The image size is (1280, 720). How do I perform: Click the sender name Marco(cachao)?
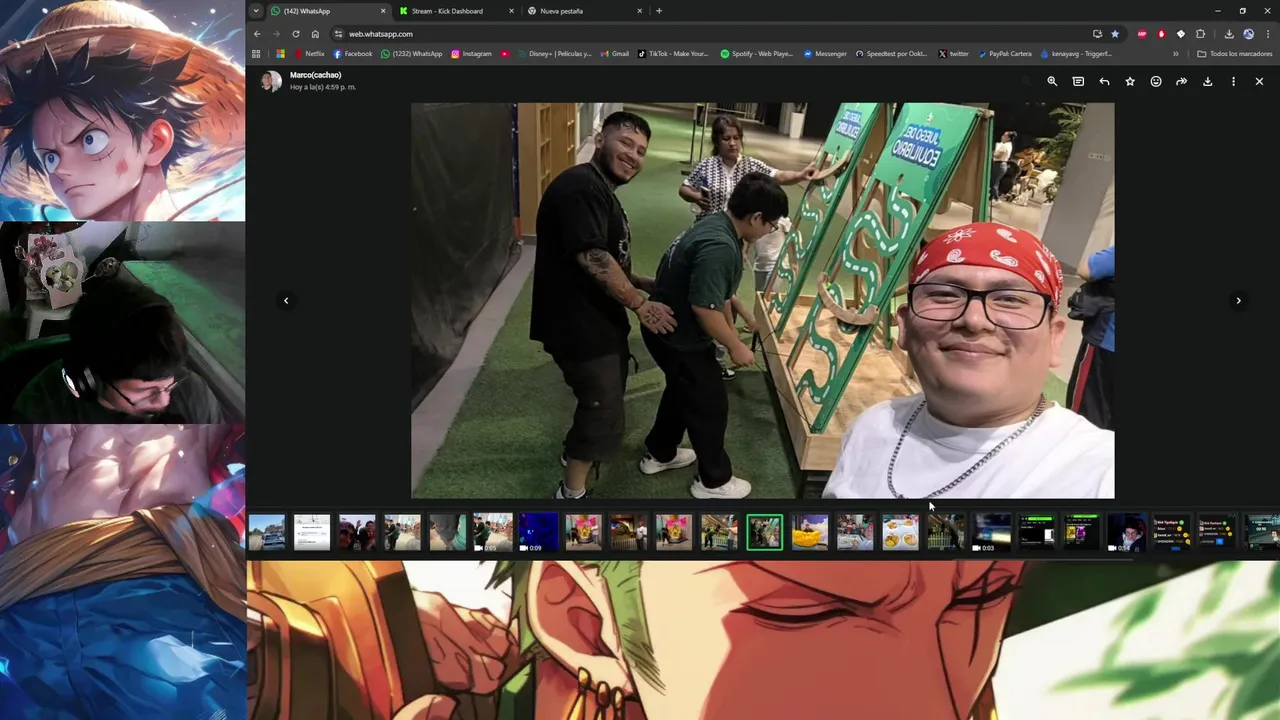pos(315,75)
